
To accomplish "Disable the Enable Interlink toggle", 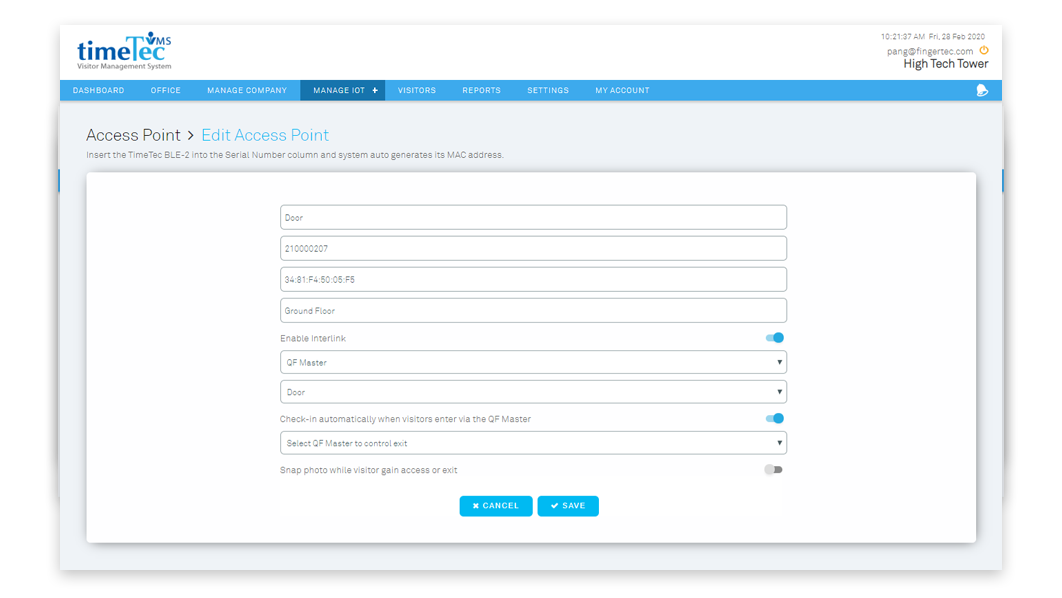I will [774, 338].
